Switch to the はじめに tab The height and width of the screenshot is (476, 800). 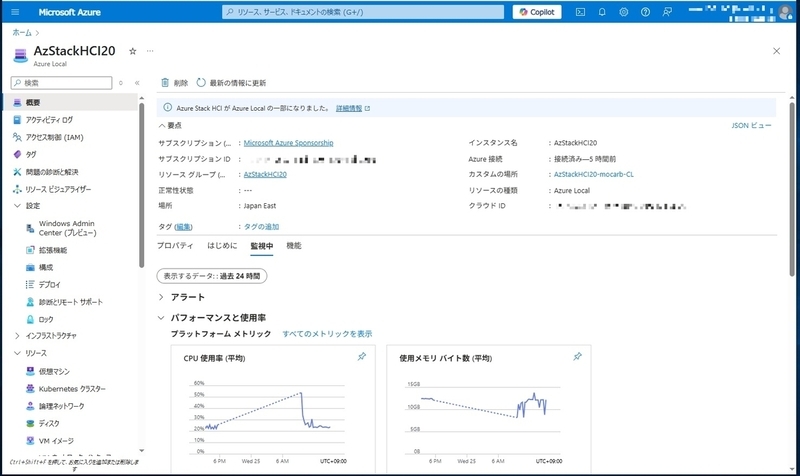coord(222,246)
